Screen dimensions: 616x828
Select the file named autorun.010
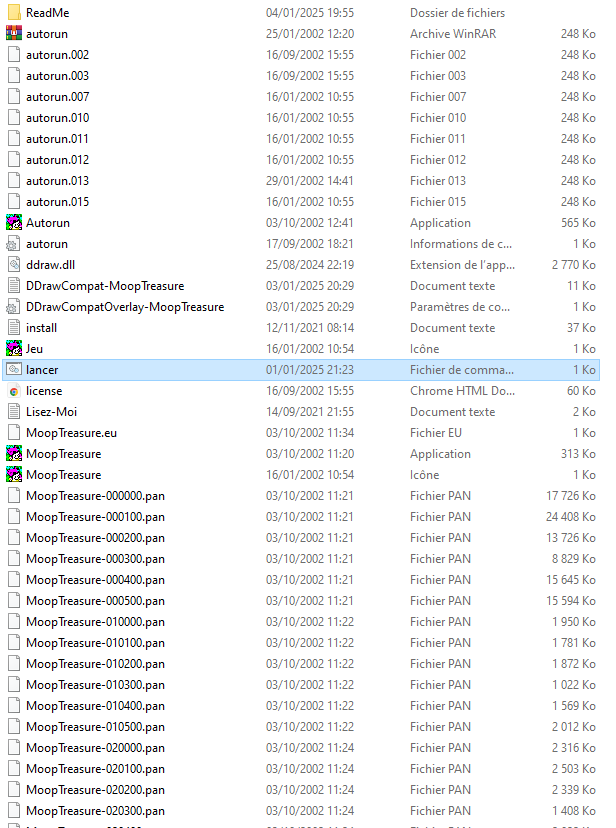pyautogui.click(x=58, y=118)
